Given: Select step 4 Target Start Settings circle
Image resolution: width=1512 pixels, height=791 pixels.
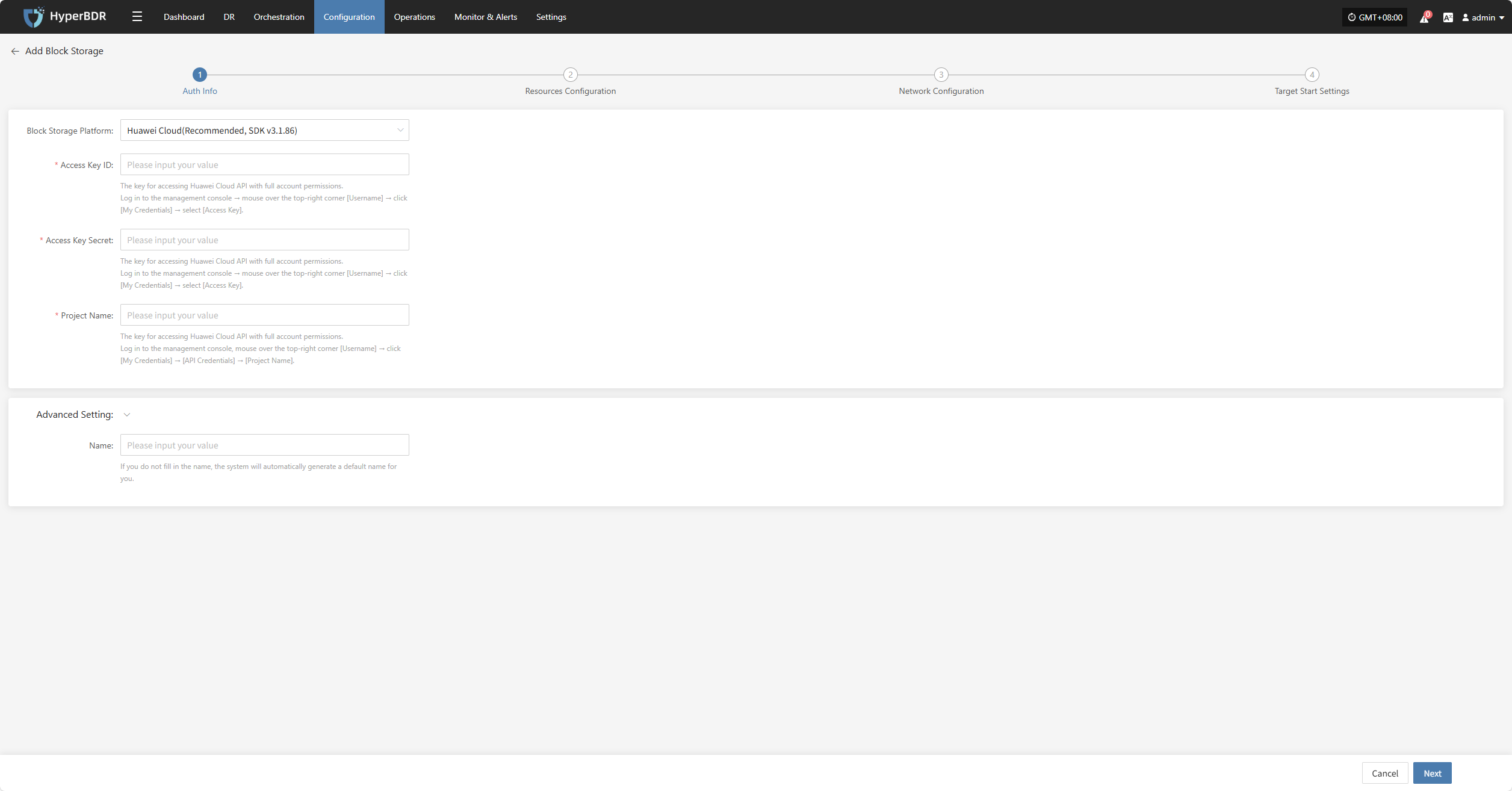Looking at the screenshot, I should pyautogui.click(x=1312, y=75).
